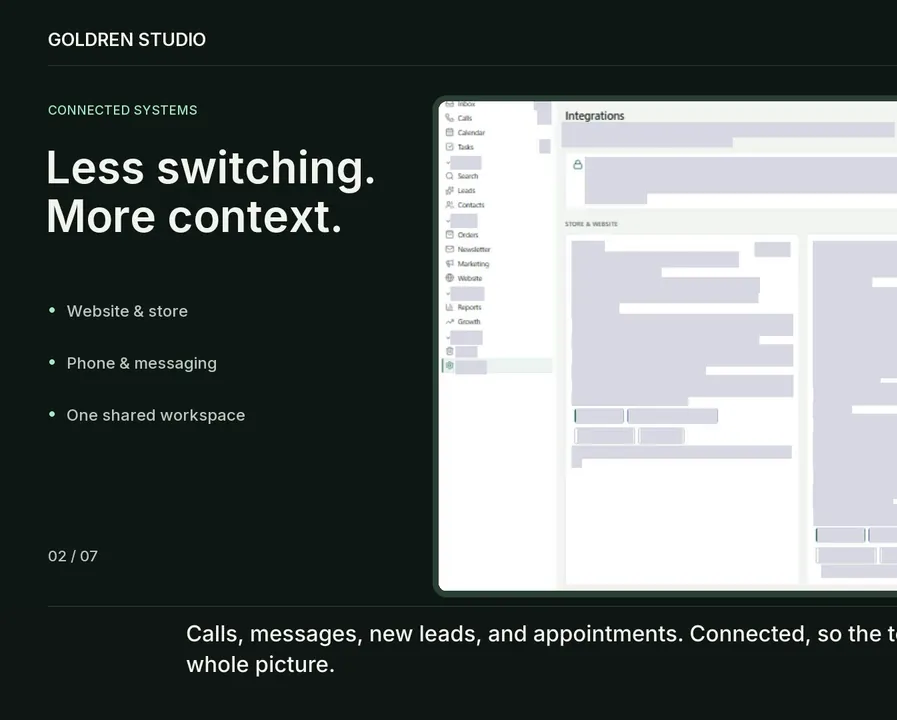Click the Calls phone icon
This screenshot has width=897, height=720.
[x=450, y=118]
